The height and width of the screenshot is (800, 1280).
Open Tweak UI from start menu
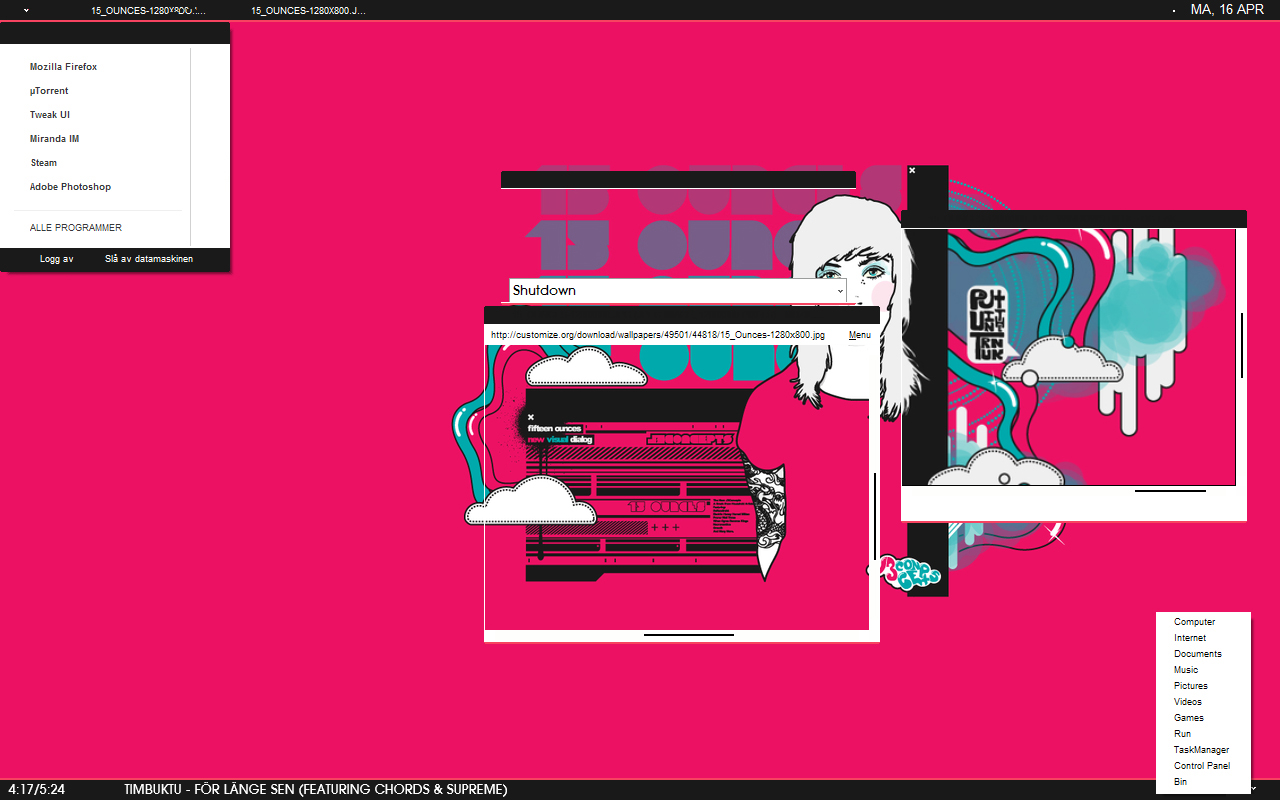[50, 115]
